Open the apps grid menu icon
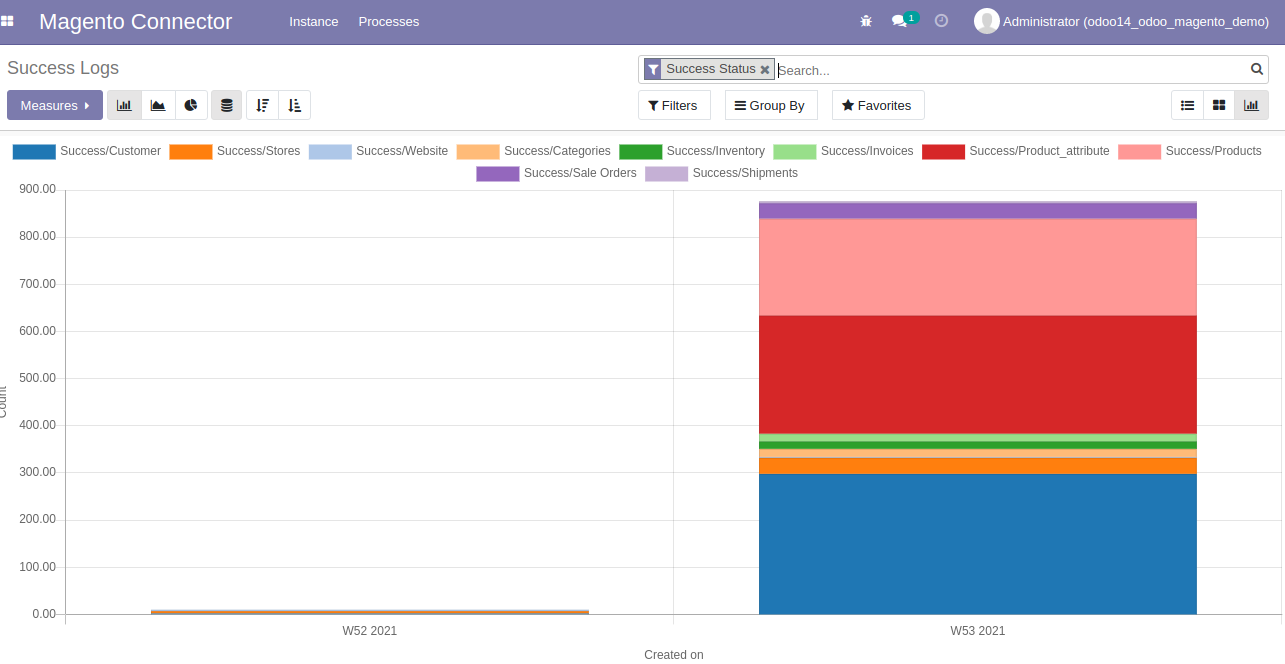Image resolution: width=1285 pixels, height=664 pixels. (x=8, y=21)
